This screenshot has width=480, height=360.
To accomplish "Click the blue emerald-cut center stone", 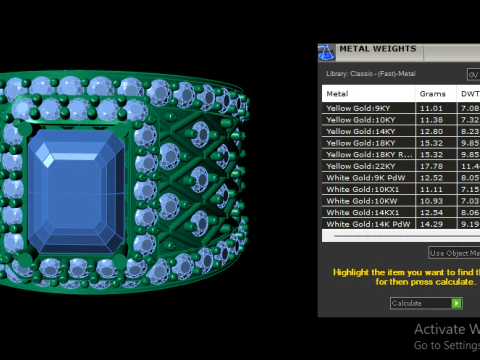I will [76, 191].
